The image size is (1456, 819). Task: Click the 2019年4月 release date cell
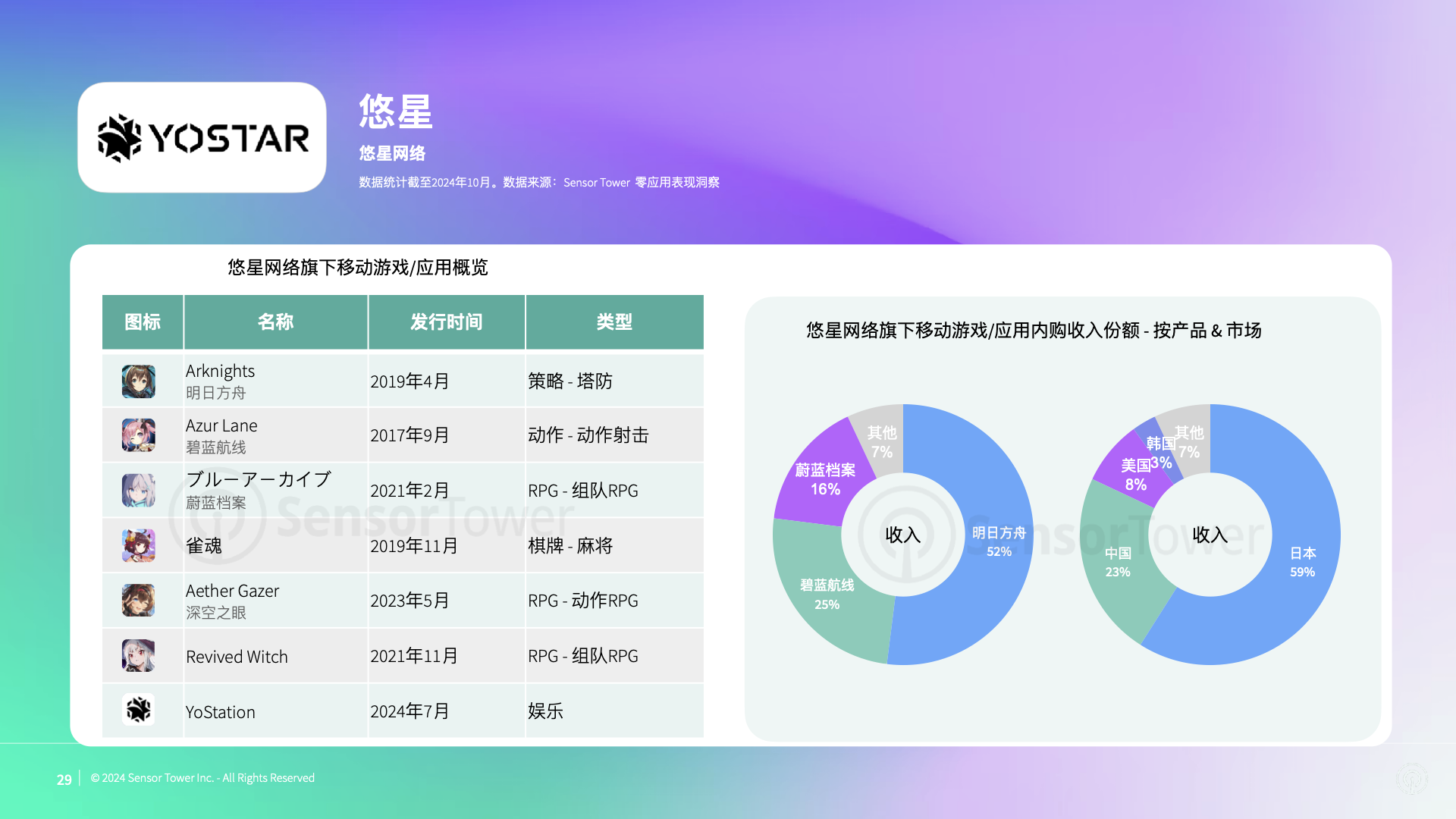(x=447, y=381)
